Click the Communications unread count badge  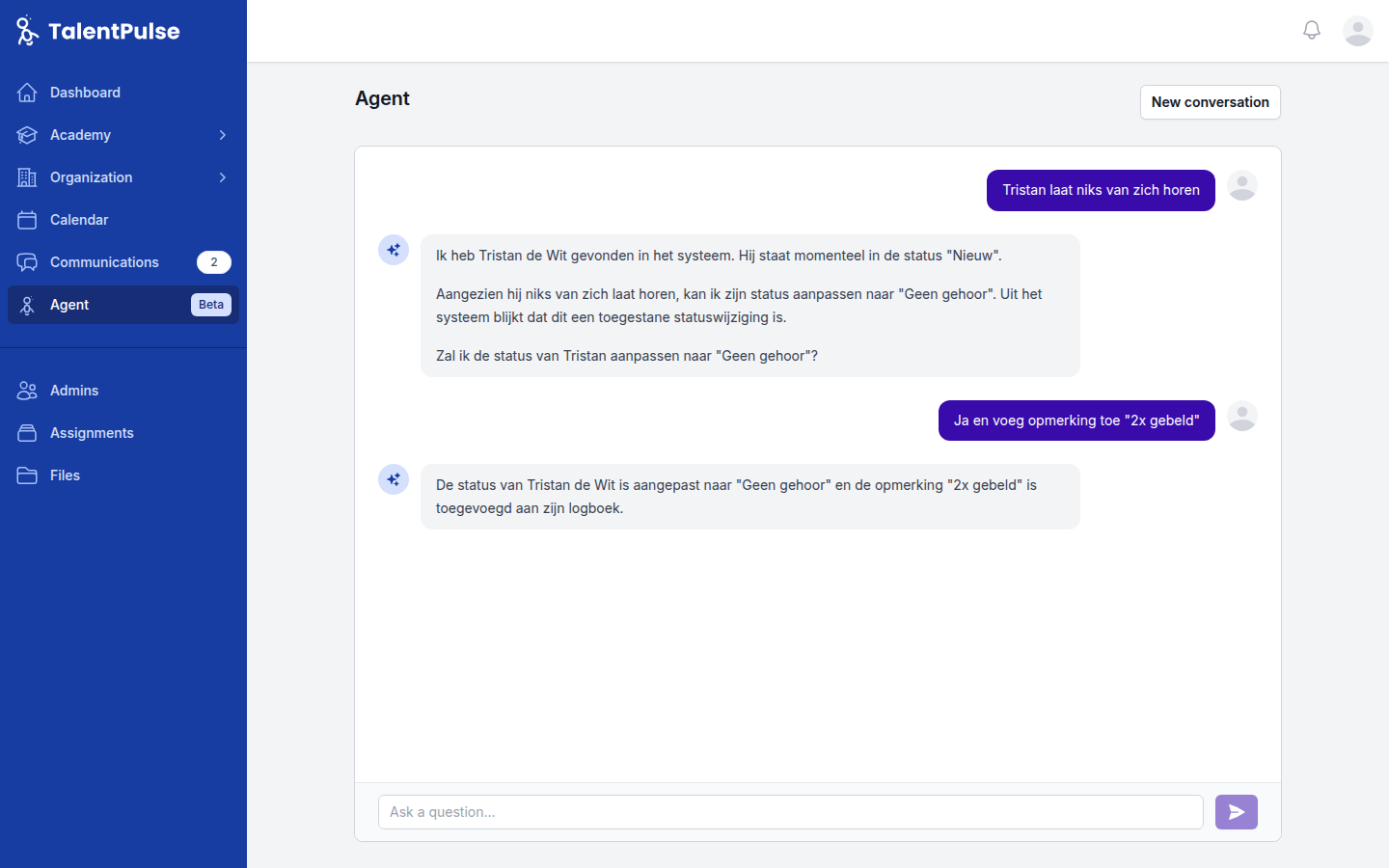pyautogui.click(x=213, y=262)
